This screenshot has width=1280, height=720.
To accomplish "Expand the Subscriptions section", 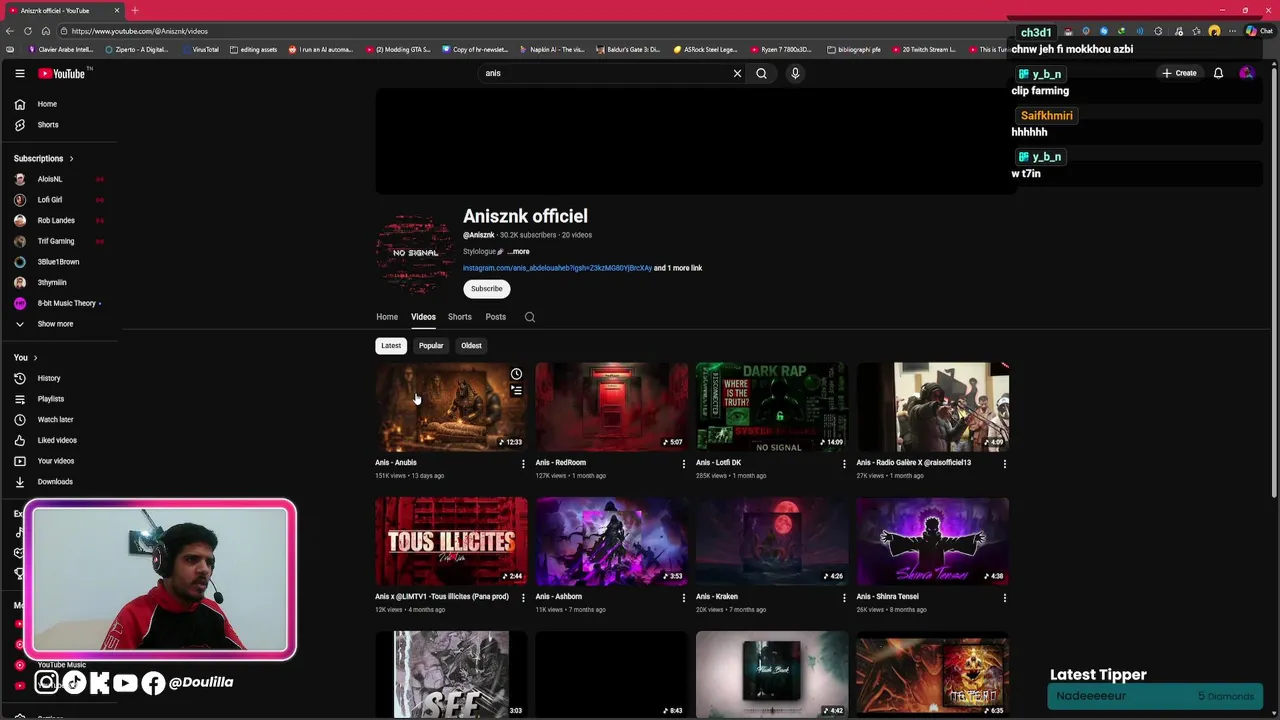I will click(x=44, y=158).
